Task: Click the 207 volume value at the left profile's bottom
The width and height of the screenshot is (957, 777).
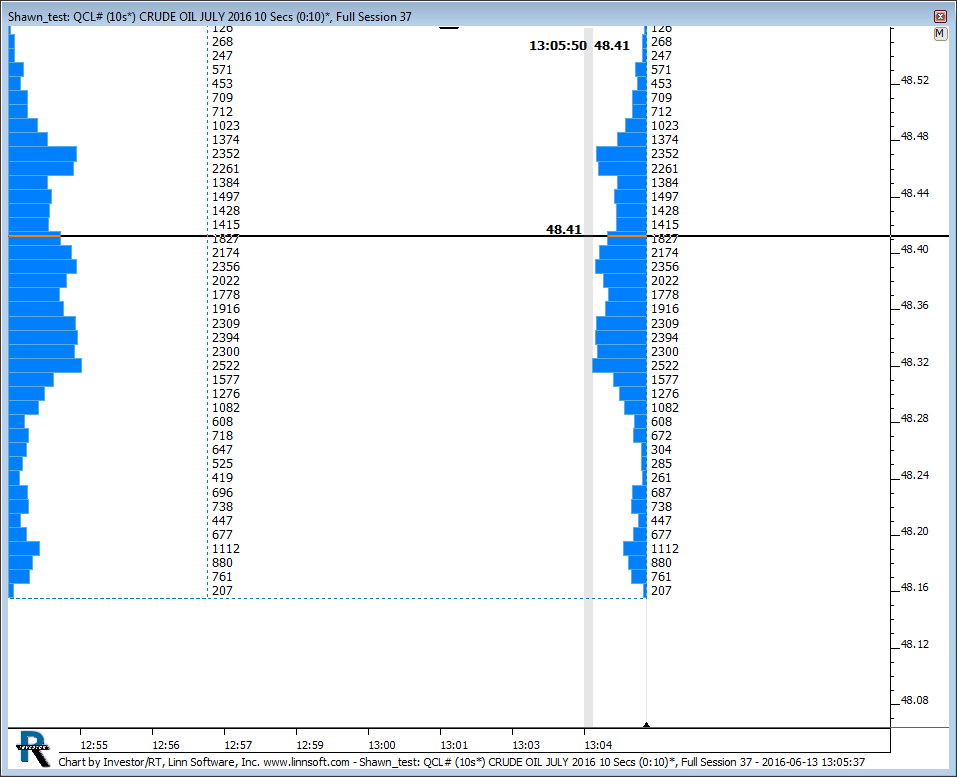Action: click(x=222, y=592)
